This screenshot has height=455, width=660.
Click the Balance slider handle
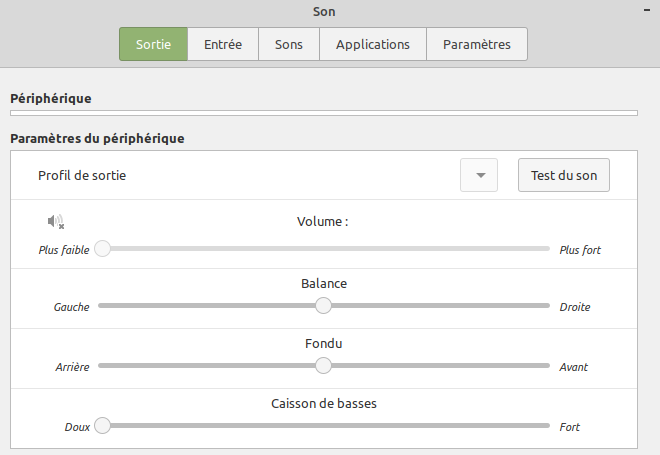(x=323, y=306)
